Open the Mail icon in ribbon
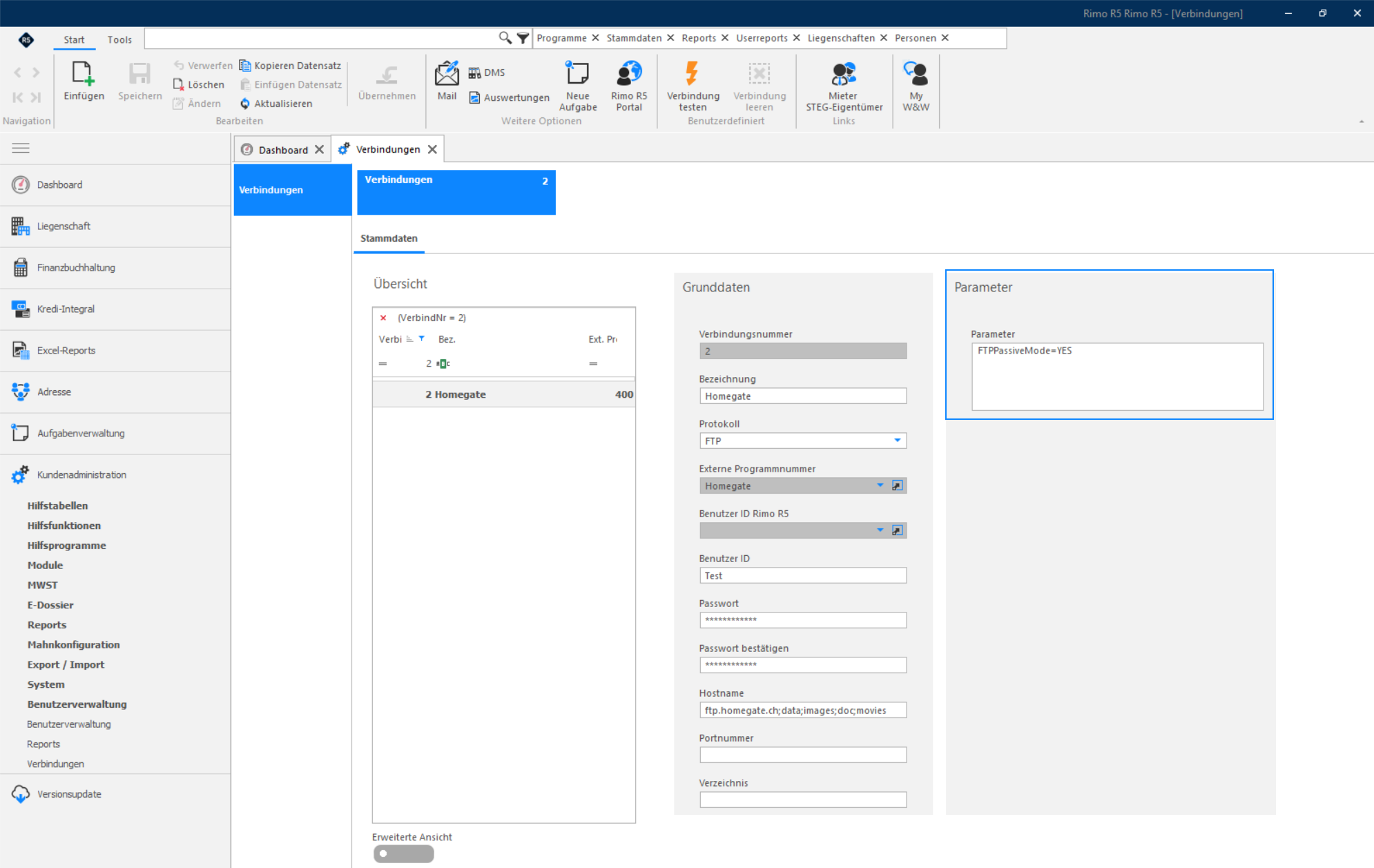Image resolution: width=1374 pixels, height=868 pixels. pos(447,81)
